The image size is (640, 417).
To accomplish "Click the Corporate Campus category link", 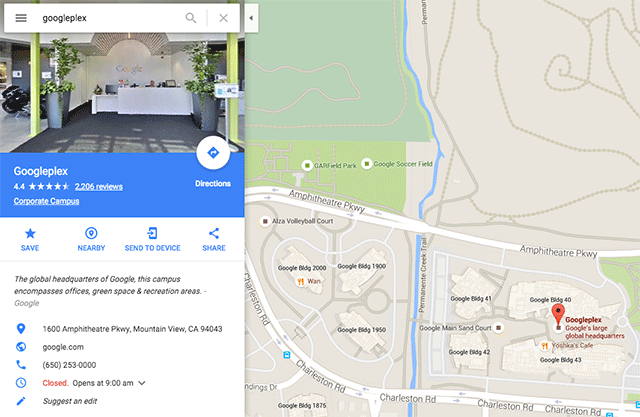I will 46,201.
